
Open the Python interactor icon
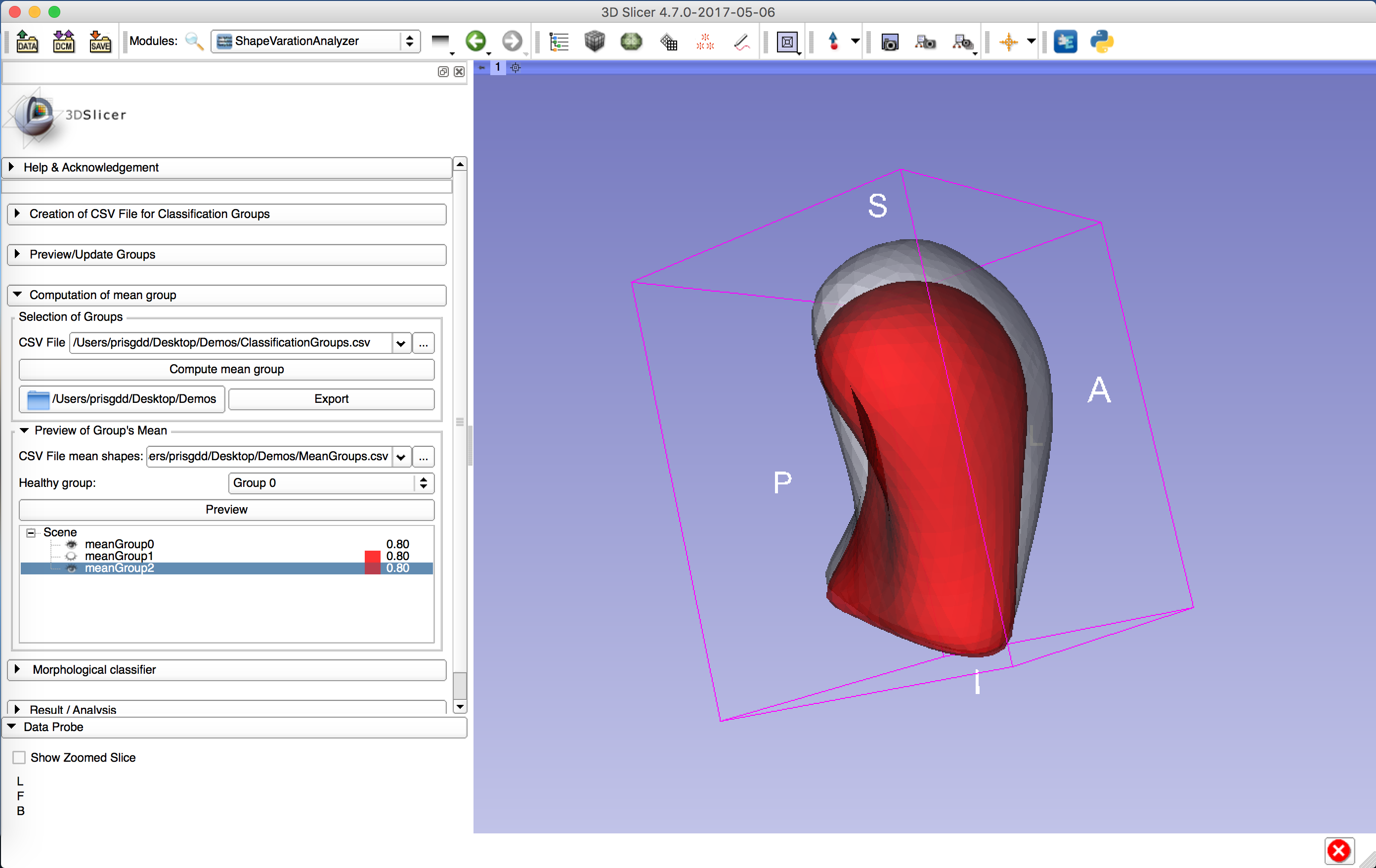pyautogui.click(x=1101, y=41)
